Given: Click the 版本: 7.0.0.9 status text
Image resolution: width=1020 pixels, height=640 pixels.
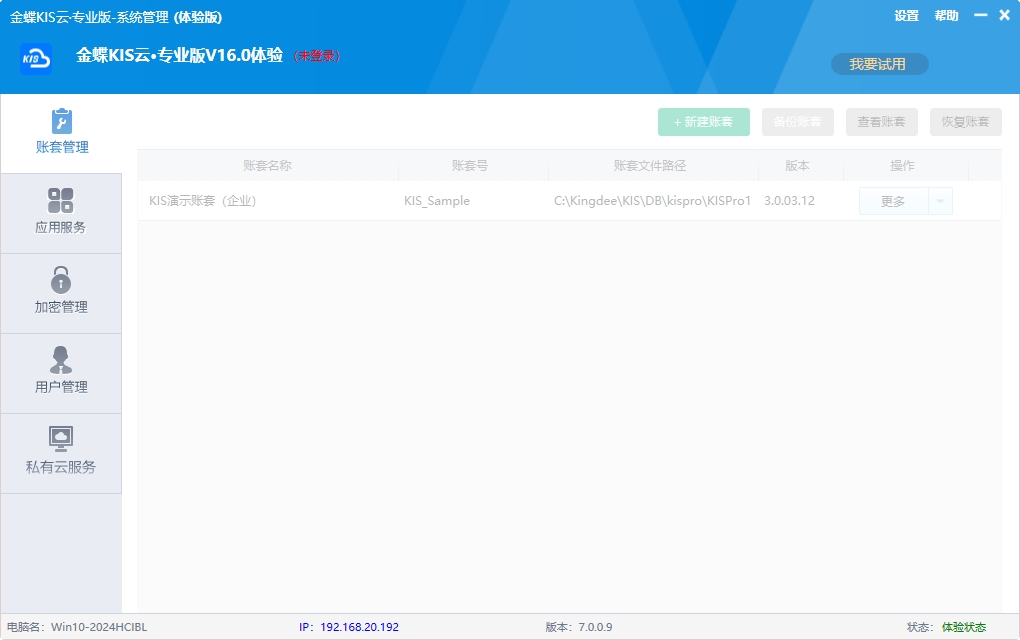Looking at the screenshot, I should click(579, 627).
